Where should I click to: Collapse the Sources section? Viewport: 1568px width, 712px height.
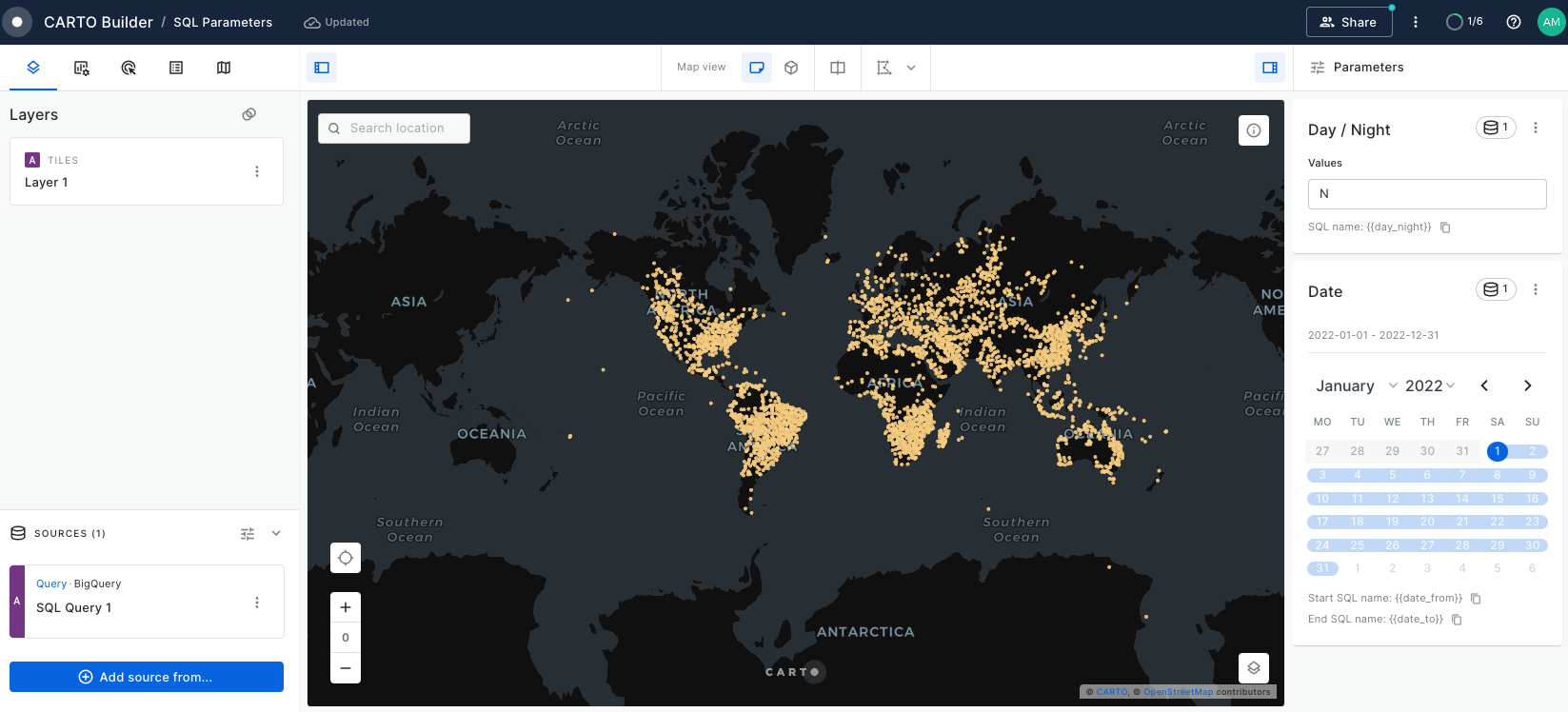tap(276, 533)
